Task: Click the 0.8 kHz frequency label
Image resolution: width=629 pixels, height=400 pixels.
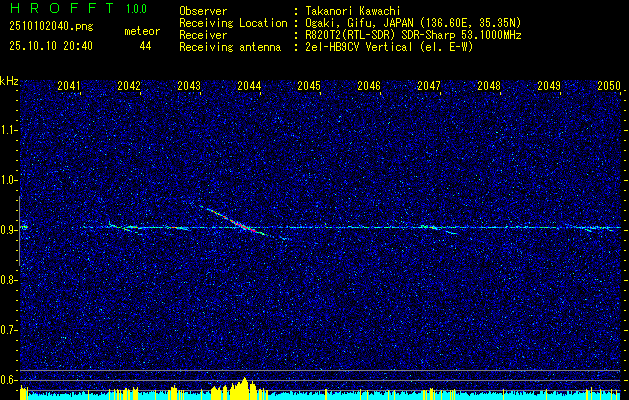Action: tap(8, 280)
